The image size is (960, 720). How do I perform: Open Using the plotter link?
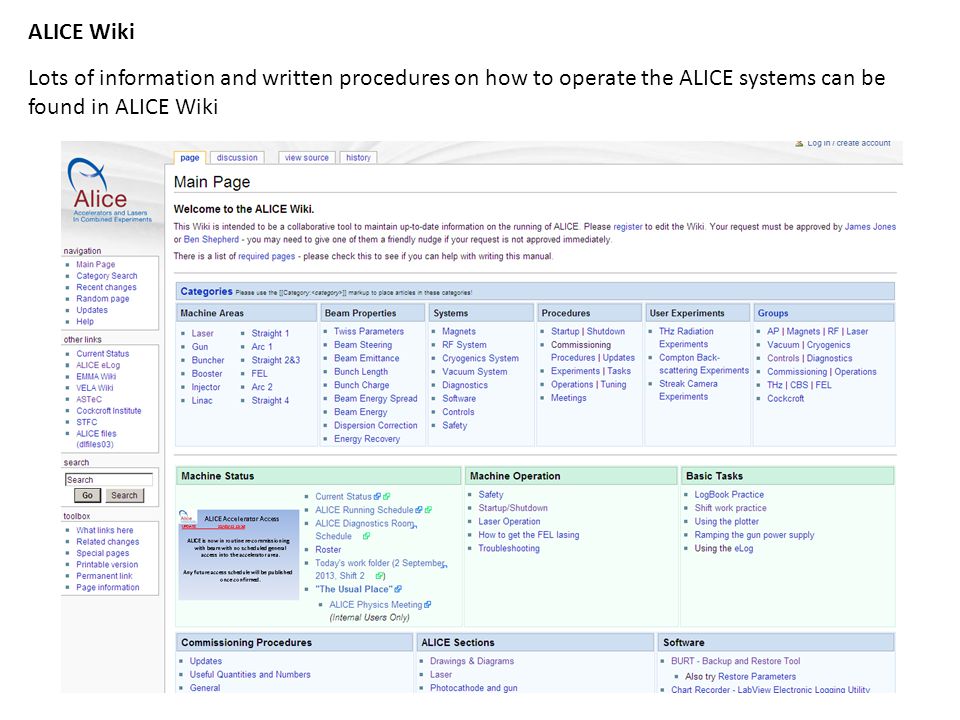[726, 522]
